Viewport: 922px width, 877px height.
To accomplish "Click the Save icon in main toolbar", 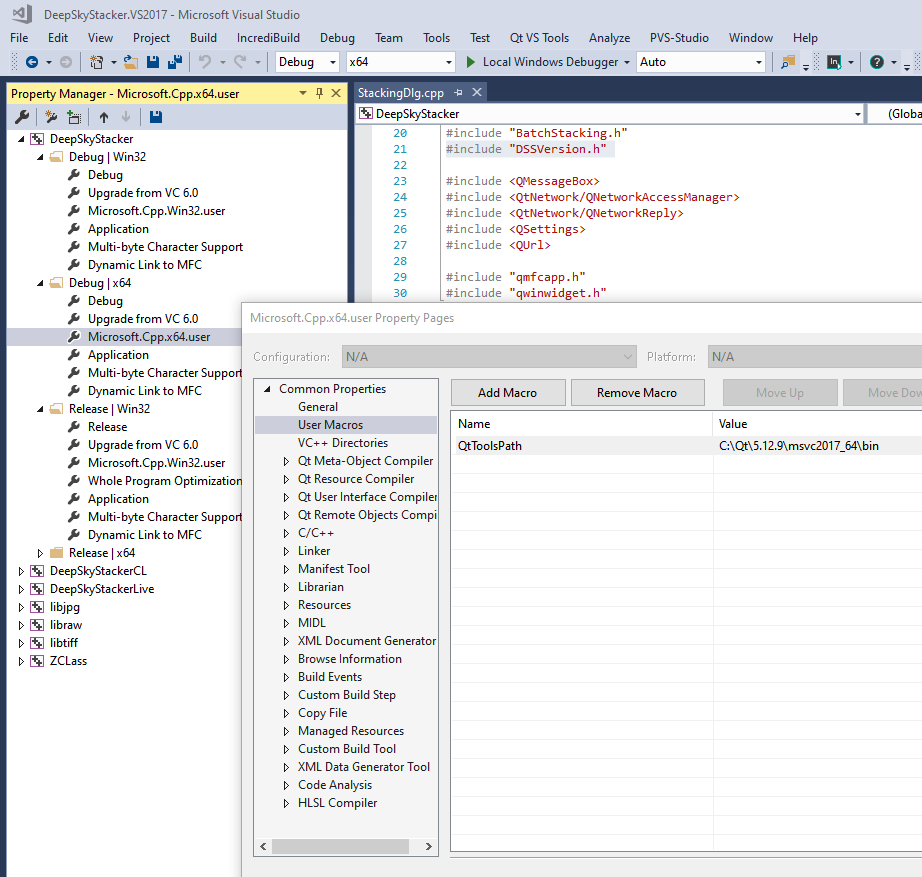I will point(153,62).
